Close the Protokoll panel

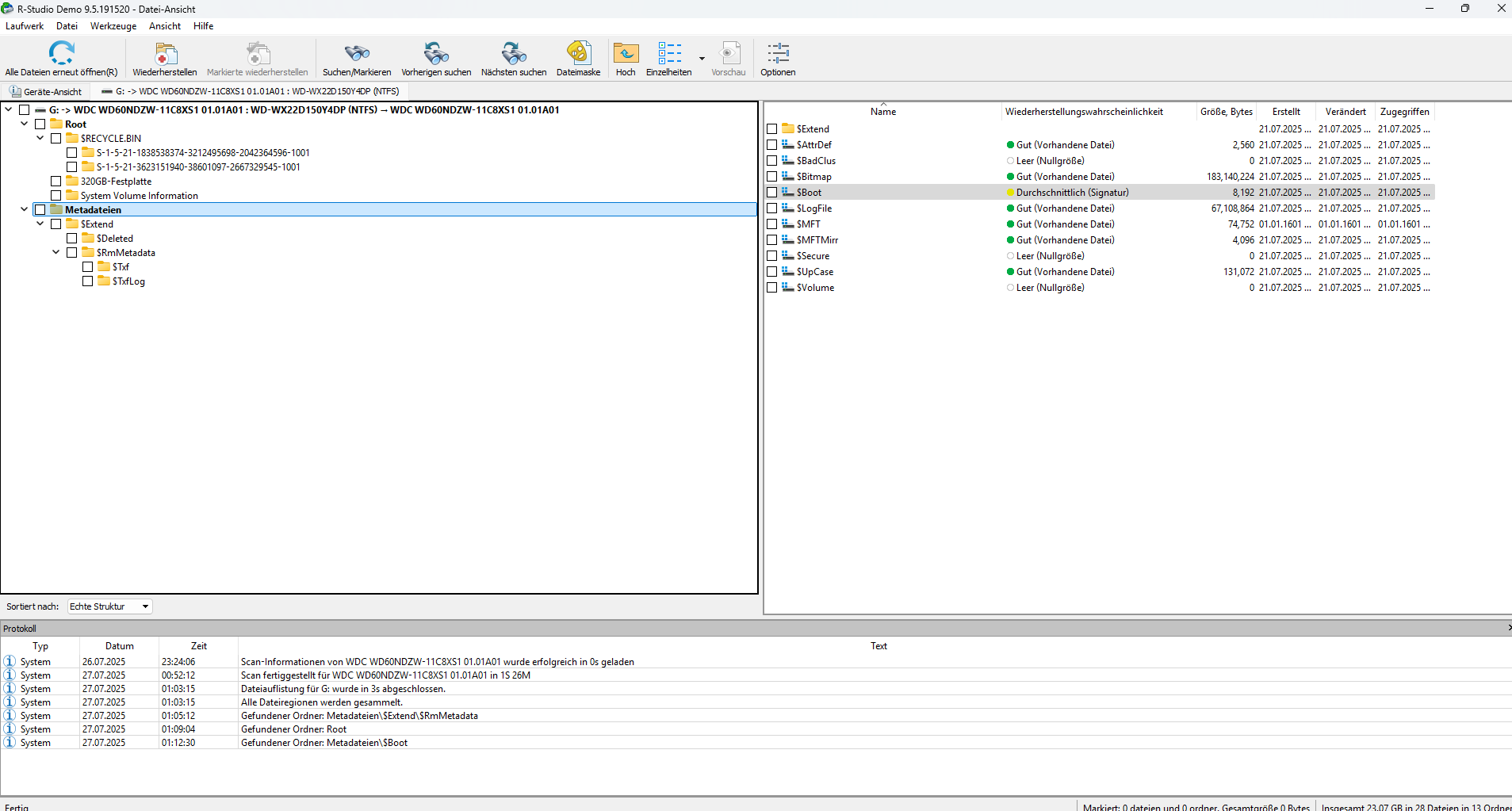(1508, 628)
